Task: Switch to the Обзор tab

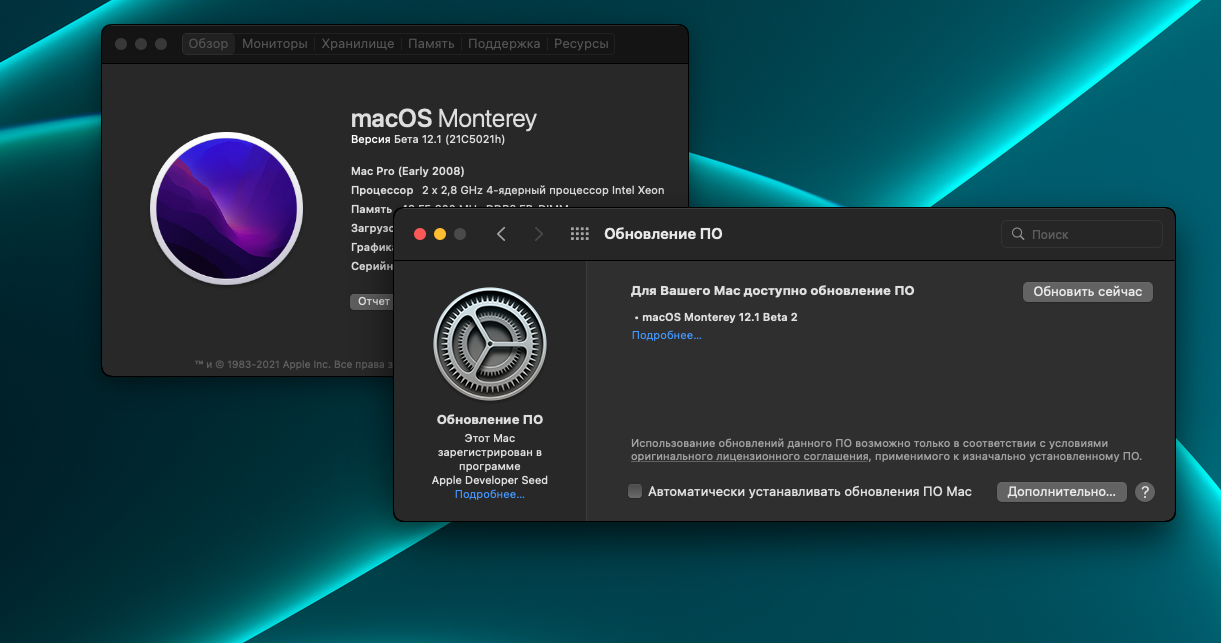Action: (x=208, y=44)
